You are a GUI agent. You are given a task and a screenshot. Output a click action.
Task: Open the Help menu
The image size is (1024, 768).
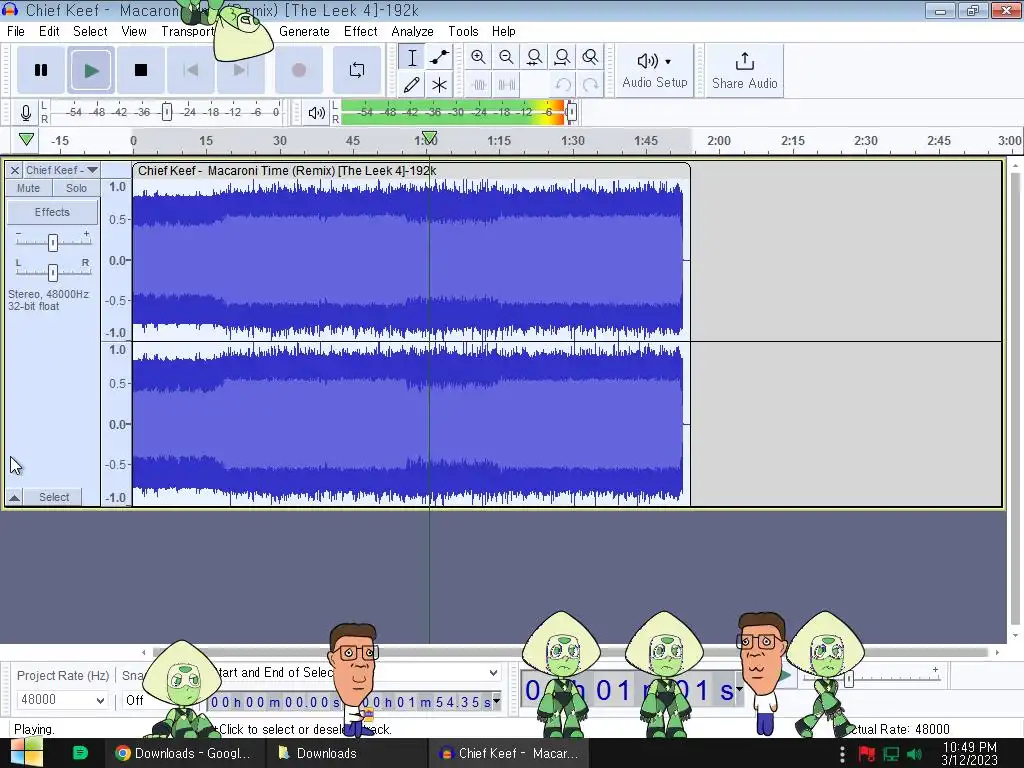504,31
